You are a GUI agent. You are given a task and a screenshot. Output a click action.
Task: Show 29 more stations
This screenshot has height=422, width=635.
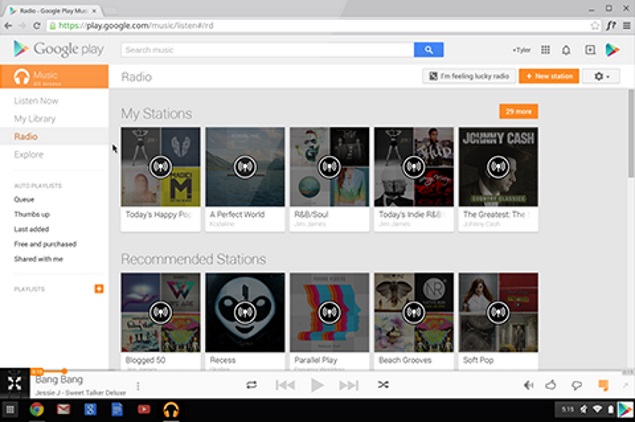(518, 111)
